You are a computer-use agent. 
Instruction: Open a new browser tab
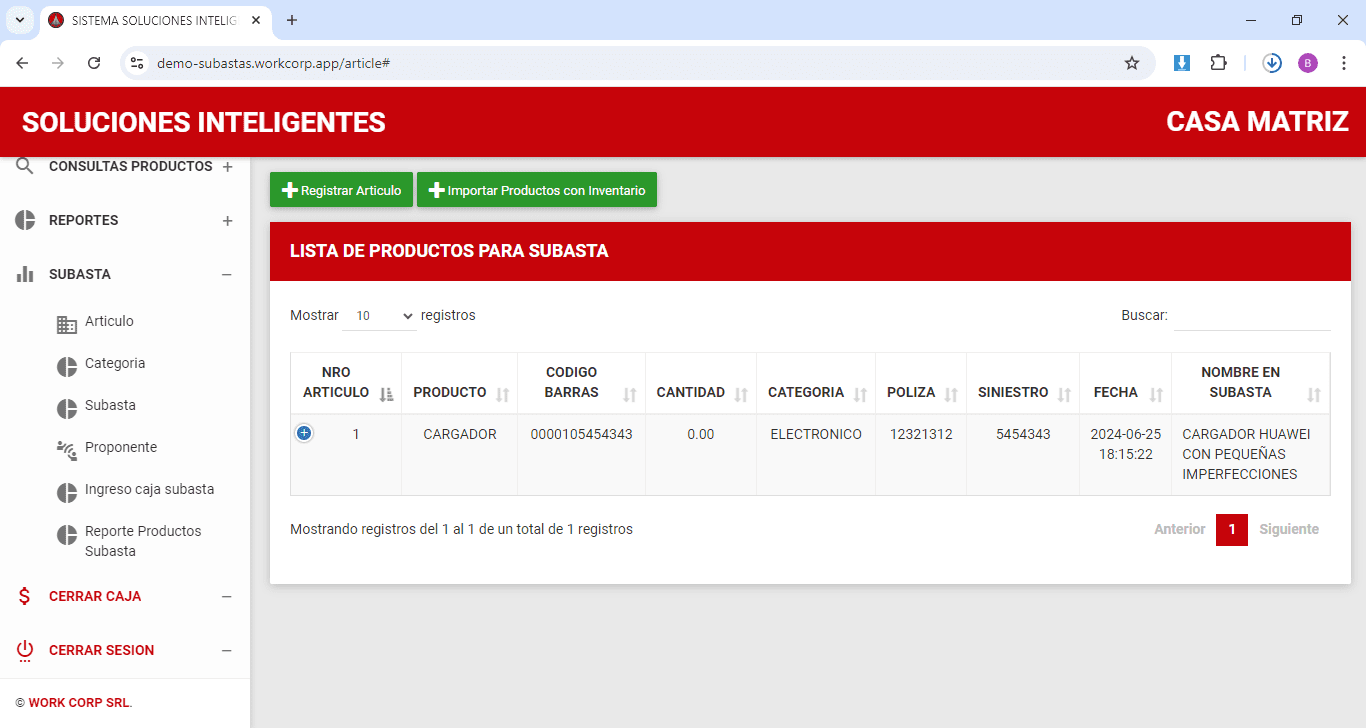coord(292,20)
